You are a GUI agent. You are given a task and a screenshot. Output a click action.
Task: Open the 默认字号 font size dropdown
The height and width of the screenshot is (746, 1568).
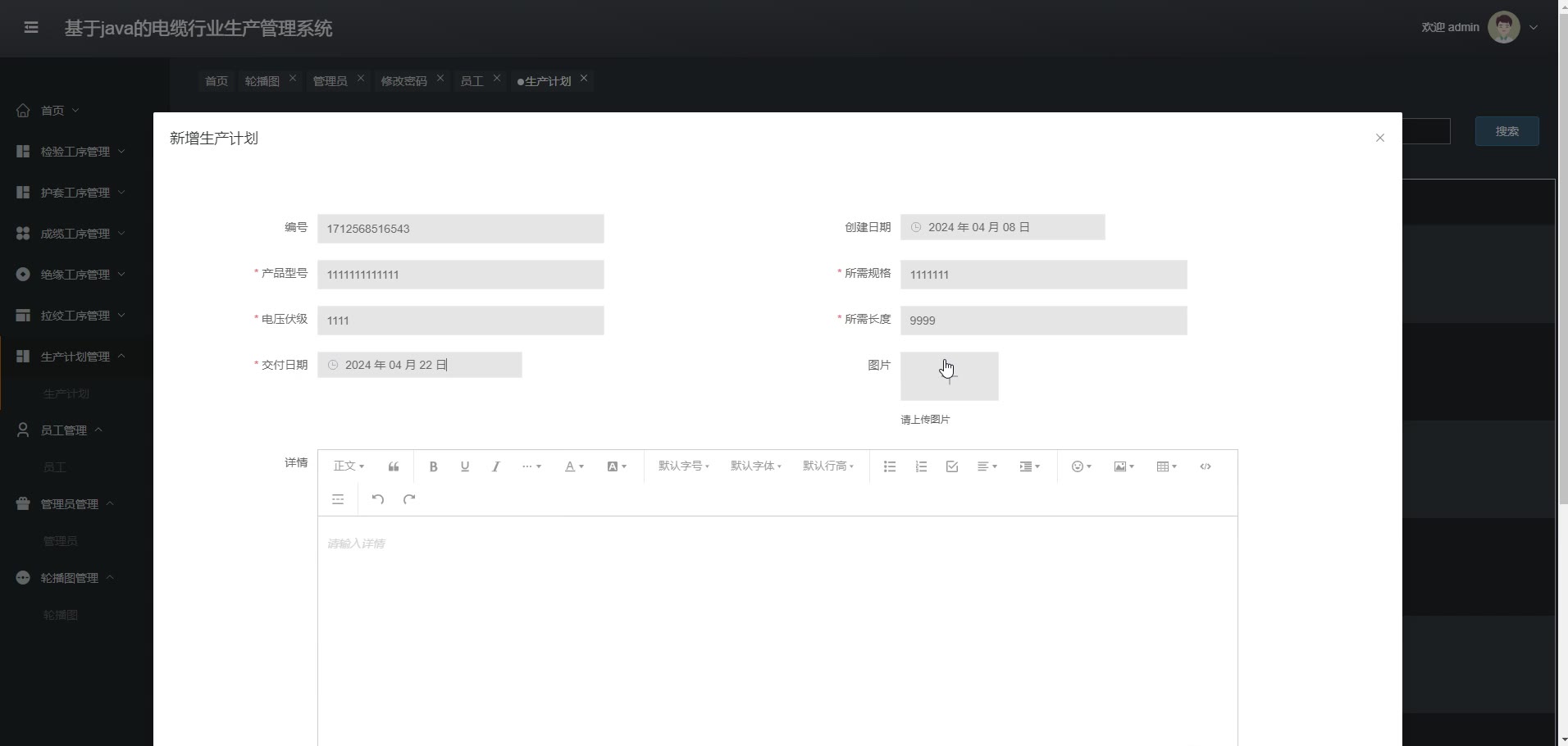tap(683, 466)
